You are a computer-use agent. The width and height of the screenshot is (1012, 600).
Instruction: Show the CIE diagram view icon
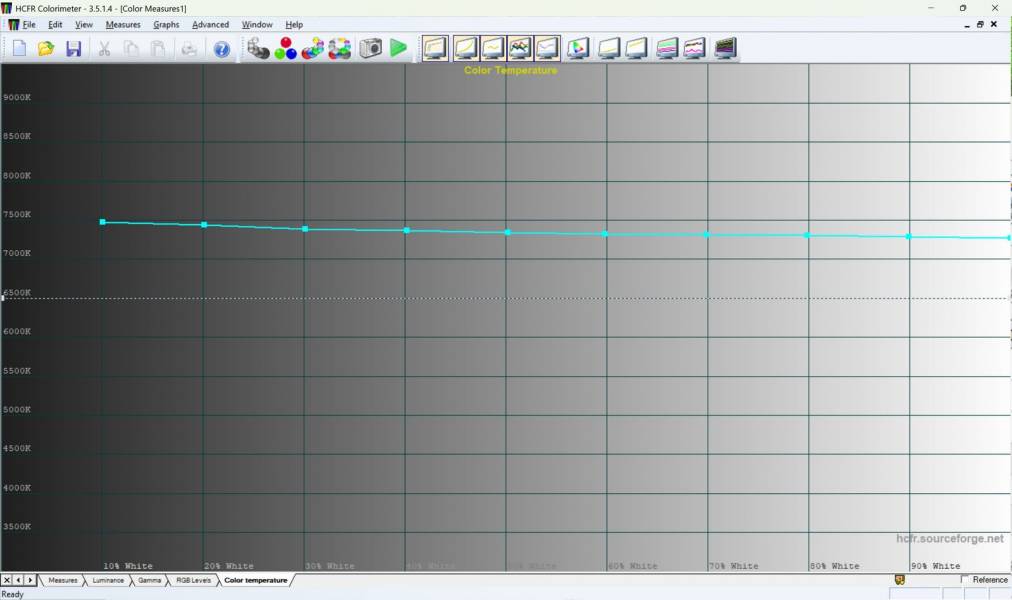coord(577,48)
